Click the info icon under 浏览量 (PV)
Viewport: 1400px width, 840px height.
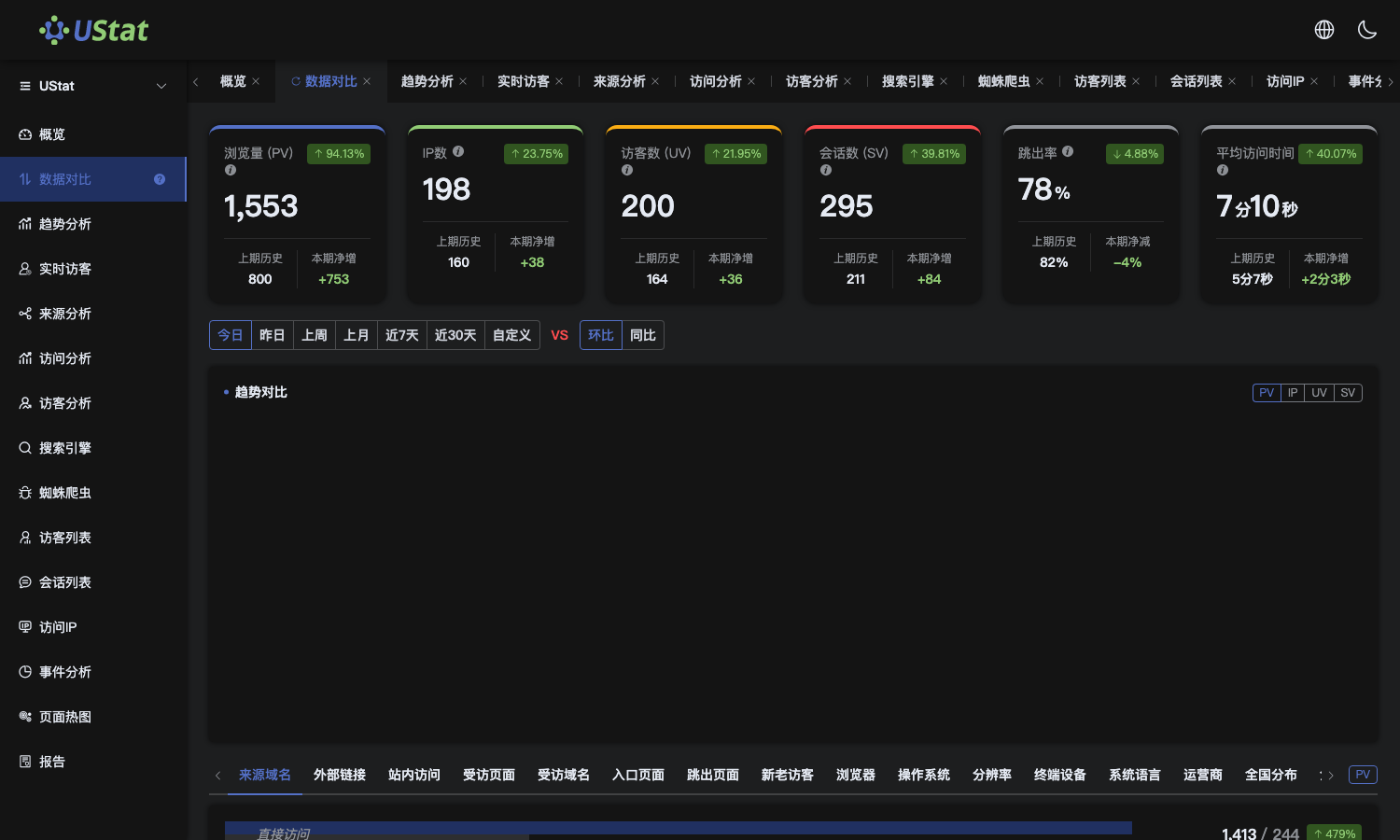pyautogui.click(x=231, y=170)
